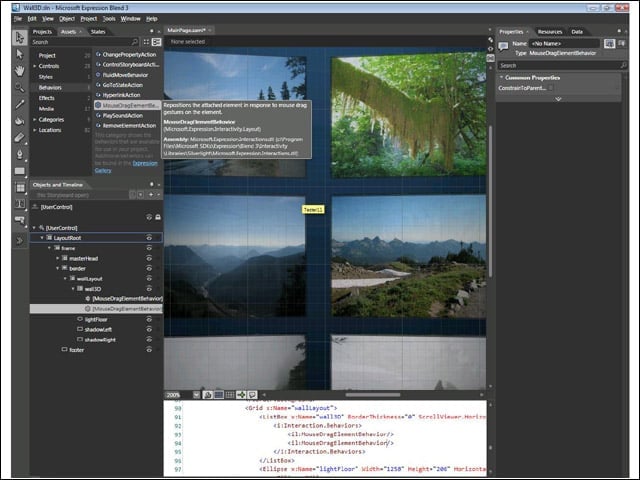Switch to the Data tab
The width and height of the screenshot is (640, 480).
pos(577,31)
